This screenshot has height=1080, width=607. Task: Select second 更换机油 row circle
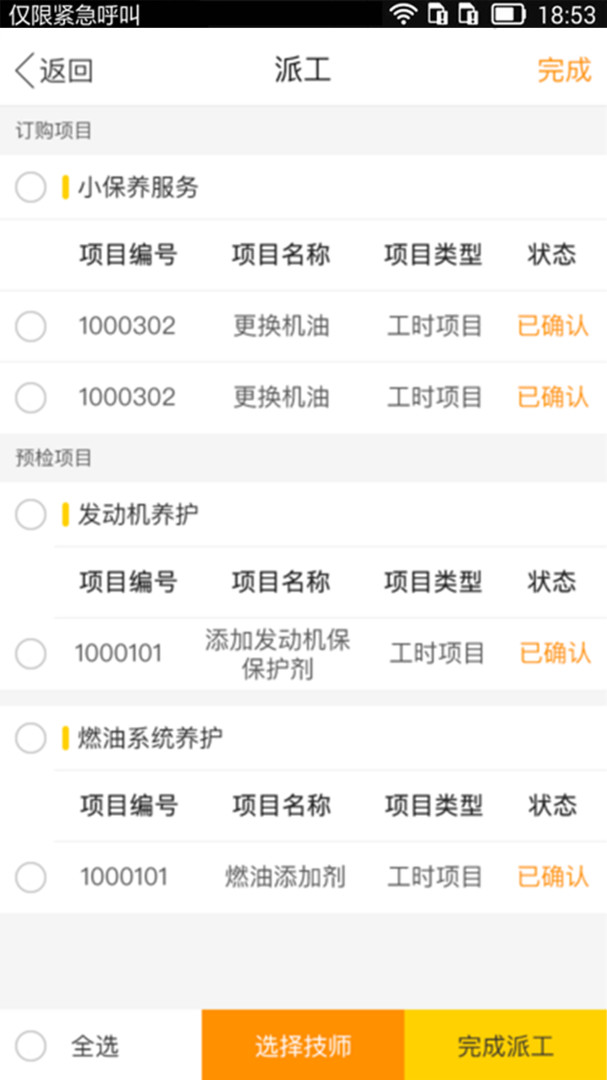[x=31, y=398]
